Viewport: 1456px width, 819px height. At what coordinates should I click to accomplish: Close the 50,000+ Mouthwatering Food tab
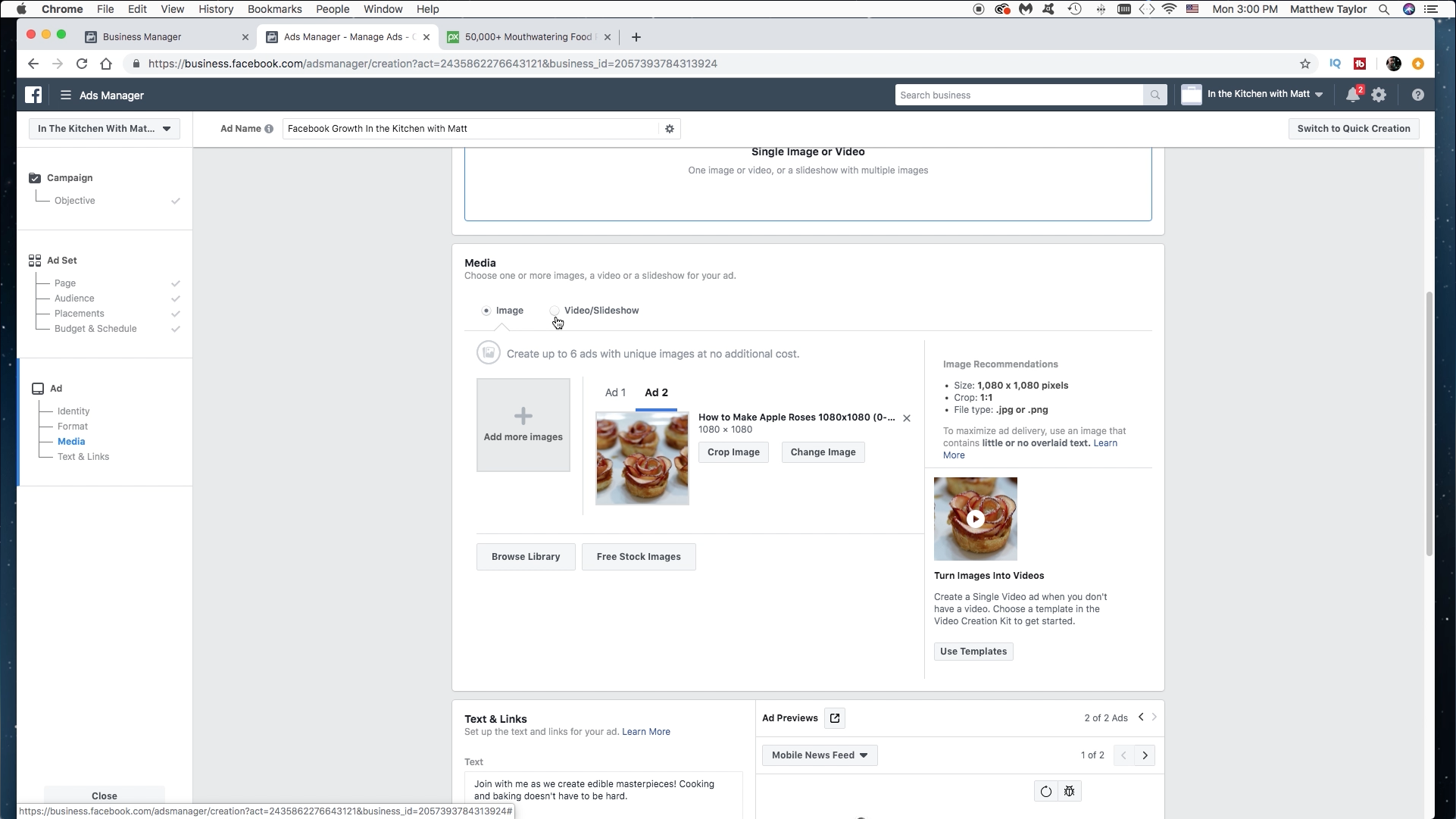tap(608, 37)
